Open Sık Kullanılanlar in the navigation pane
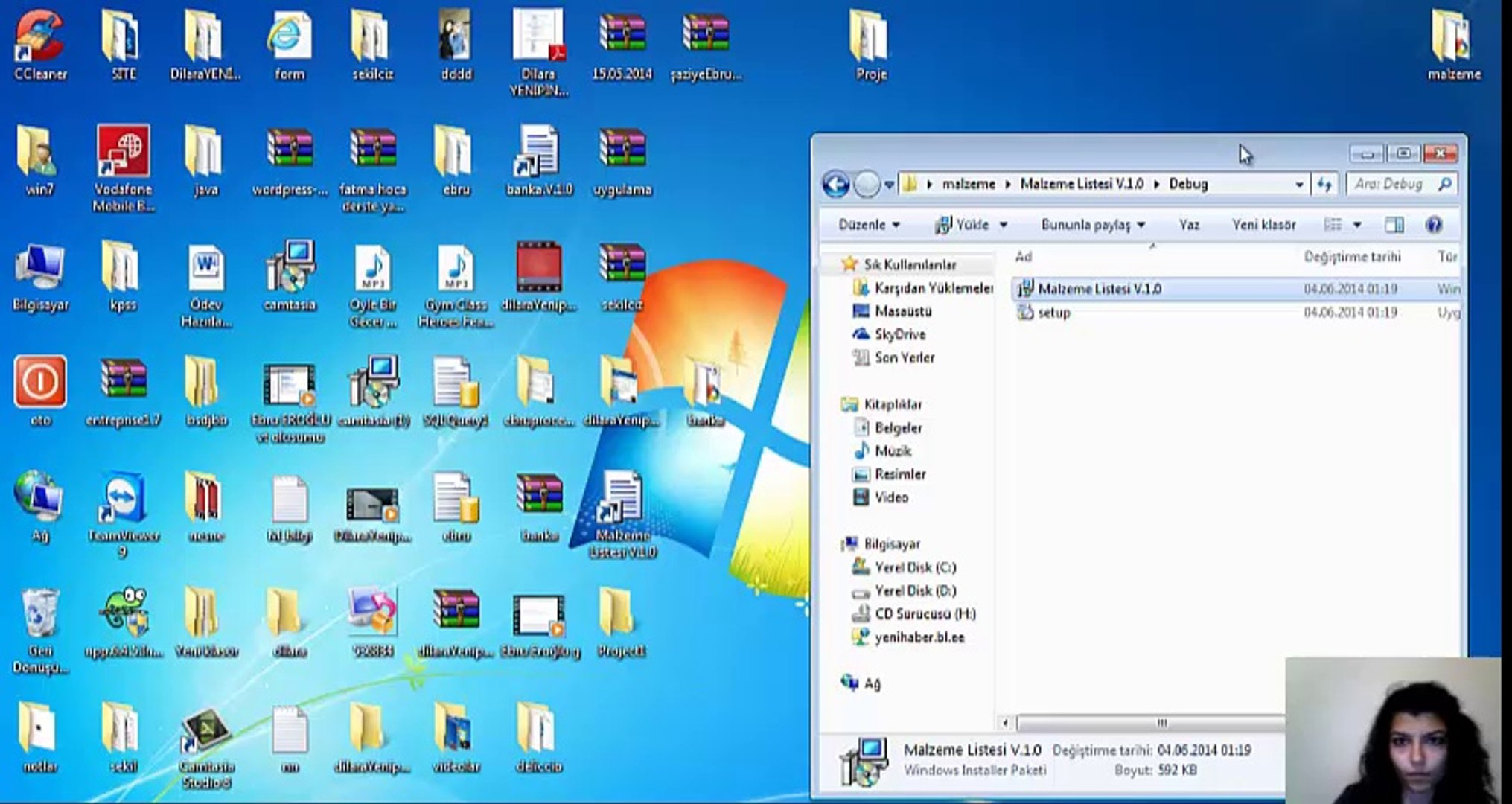This screenshot has height=804, width=1512. [909, 264]
